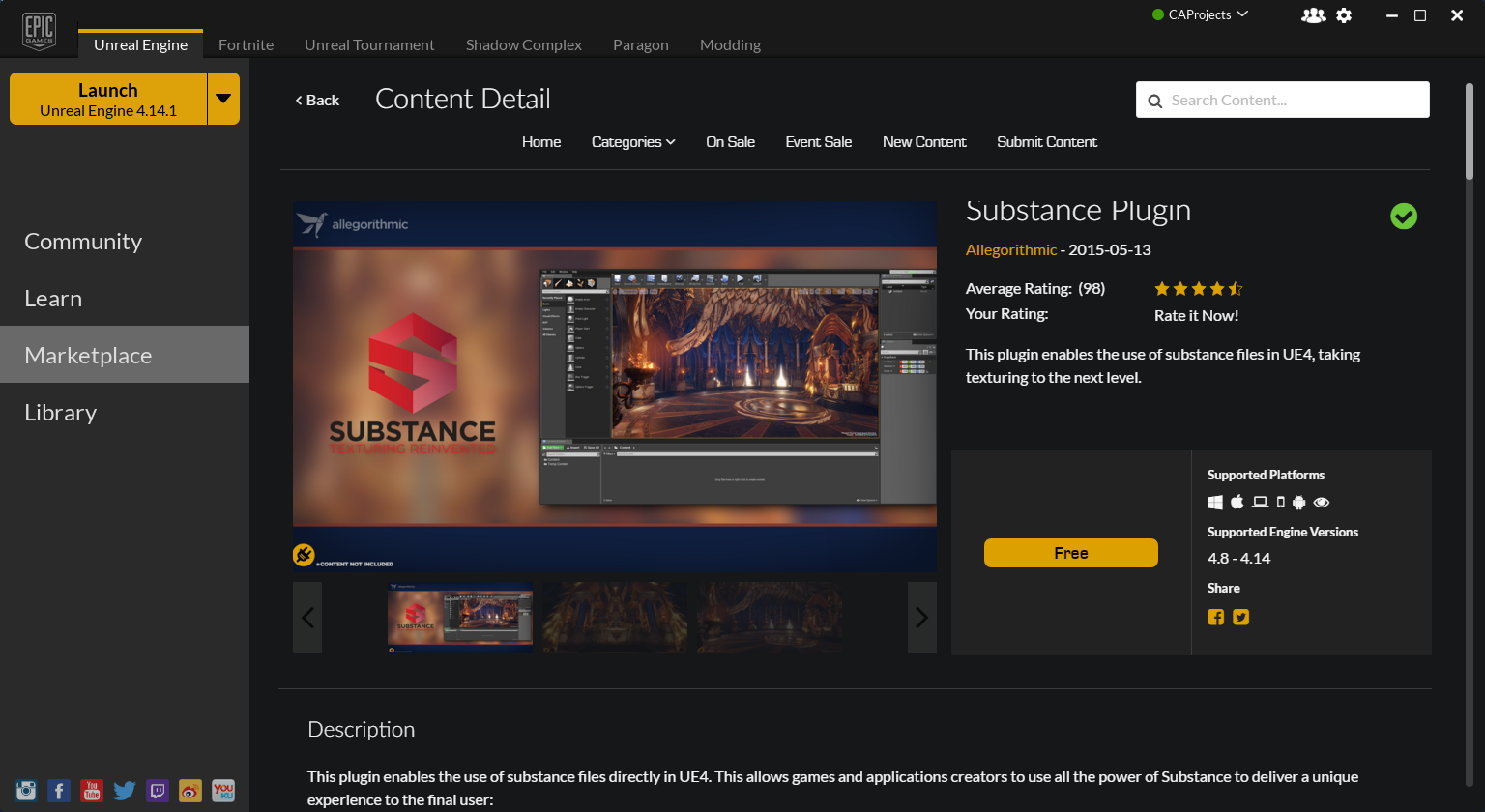Open Submit Content page
1485x812 pixels.
tap(1047, 142)
